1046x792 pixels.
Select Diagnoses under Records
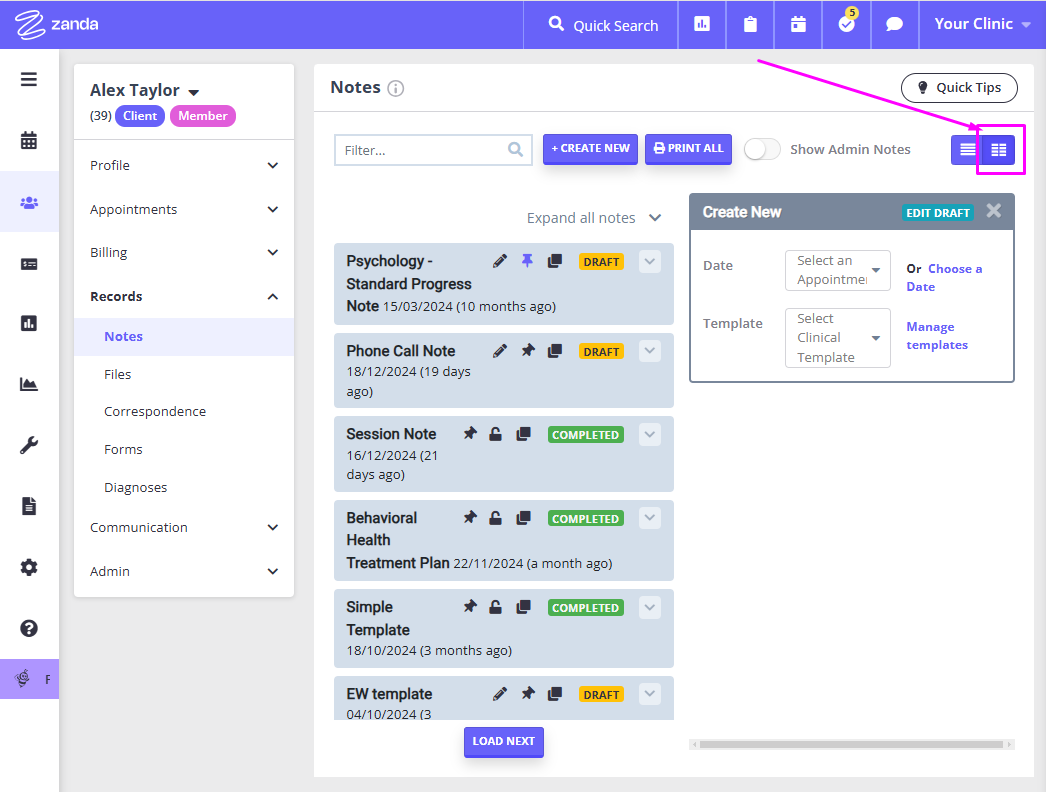[136, 487]
